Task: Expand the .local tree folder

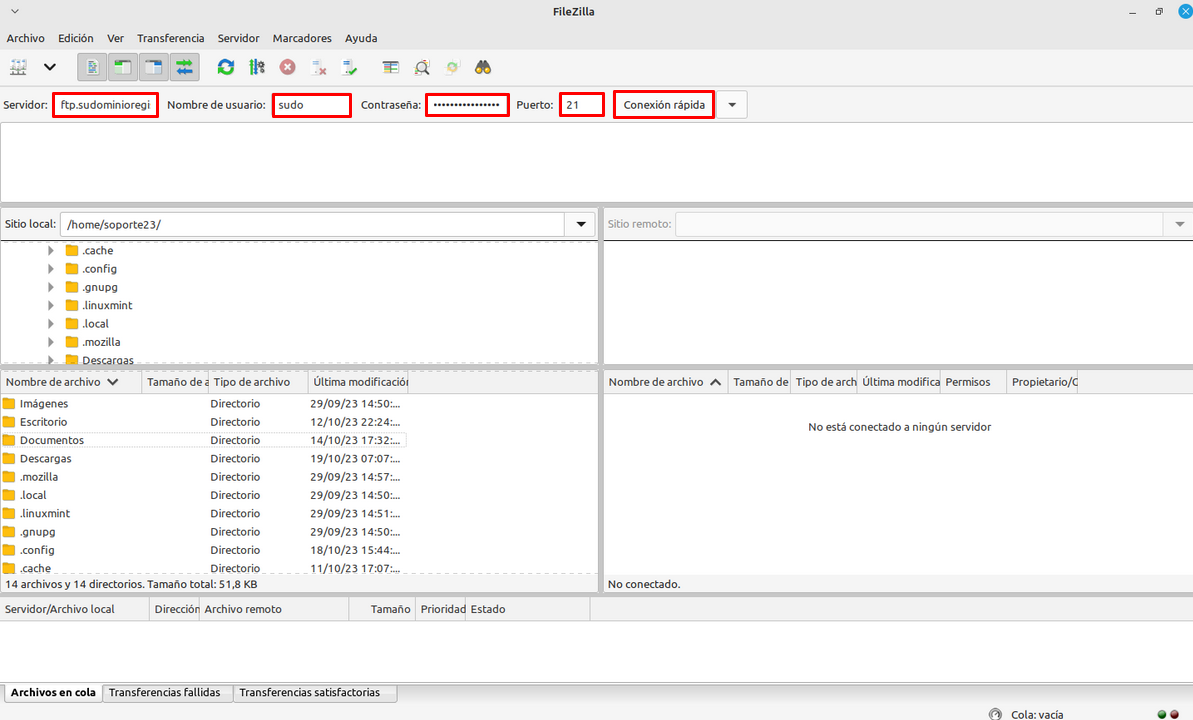Action: (x=51, y=323)
